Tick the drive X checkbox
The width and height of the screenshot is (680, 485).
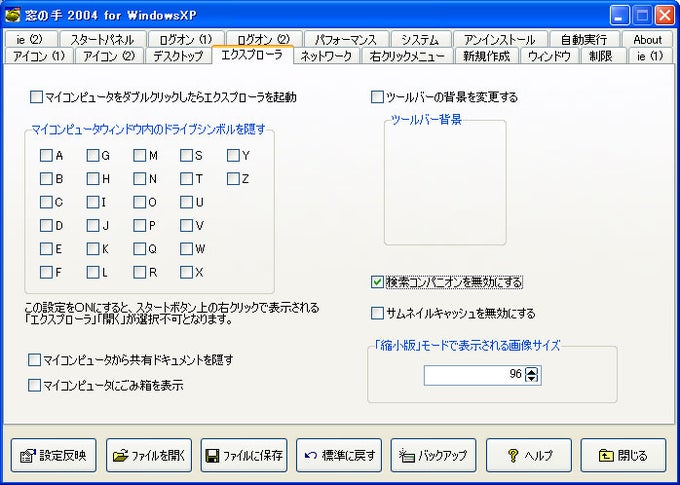[x=186, y=272]
